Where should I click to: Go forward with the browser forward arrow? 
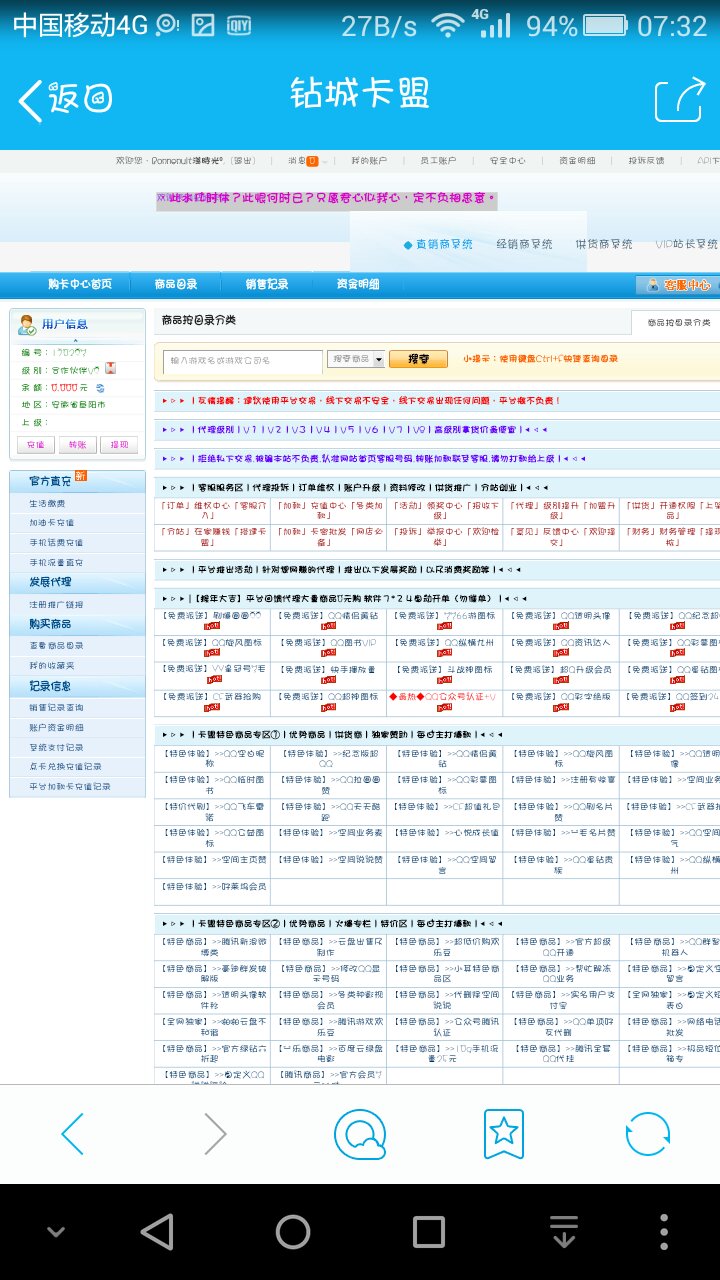coord(215,1133)
